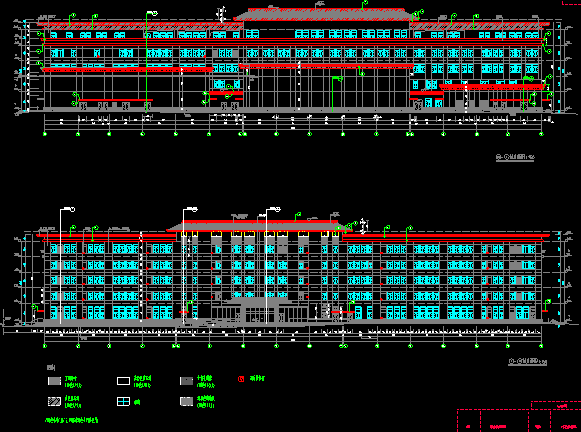
Task: Click the widest red text cell in title block
Action: click(x=504, y=421)
